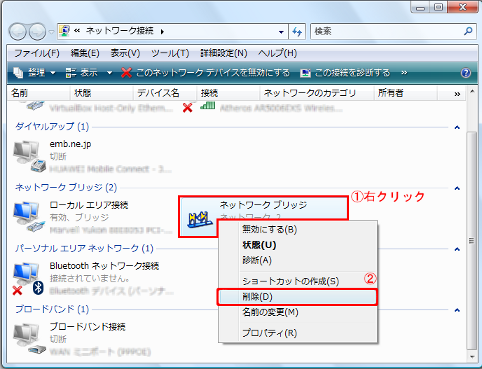
Task: Select the ブロードバンド接続 connection icon
Action: [29, 339]
